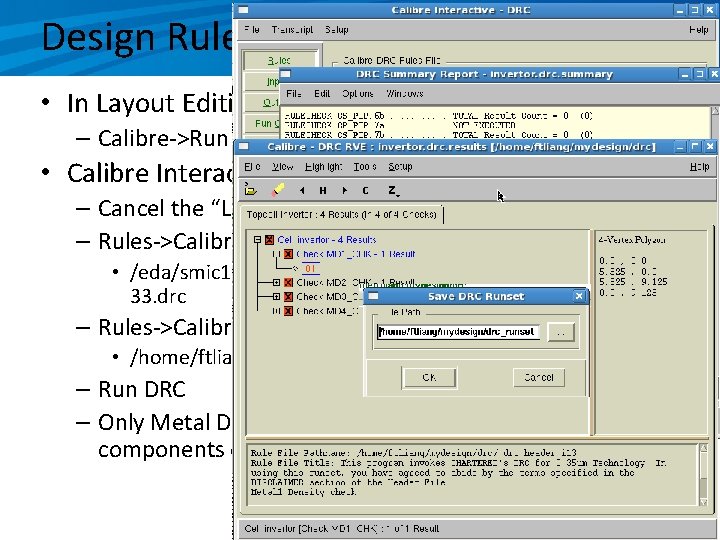Open Edit menu in DRC Summary Report window
Screen dimensions: 720x540
tap(322, 94)
